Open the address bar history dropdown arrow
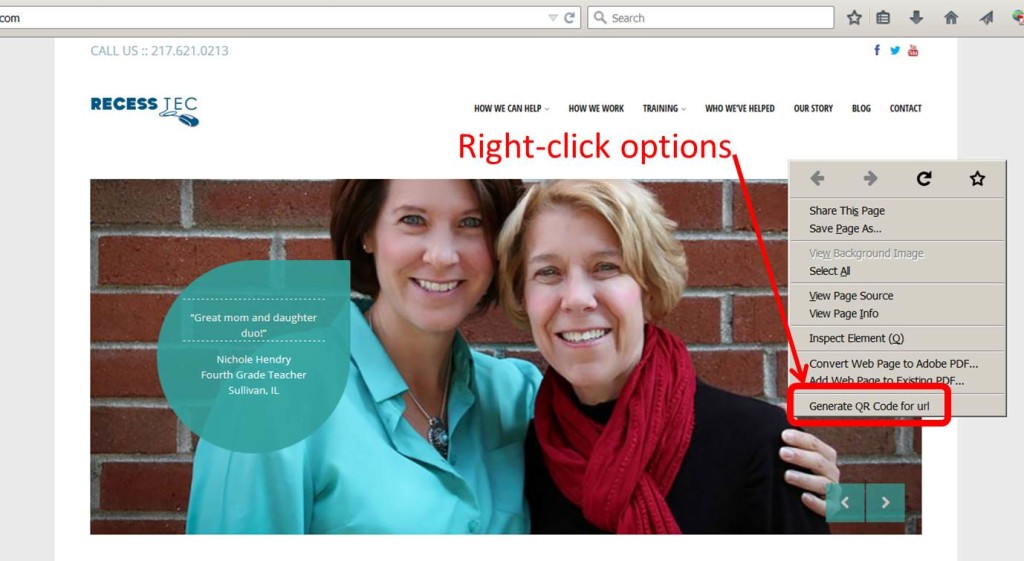1024x561 pixels. (x=552, y=18)
